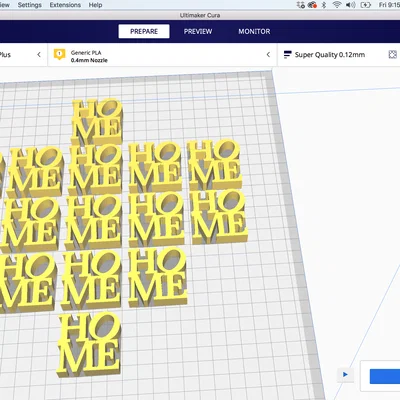Image resolution: width=400 pixels, height=400 pixels.
Task: Switch to the PREPARE stage tab
Action: [144, 31]
